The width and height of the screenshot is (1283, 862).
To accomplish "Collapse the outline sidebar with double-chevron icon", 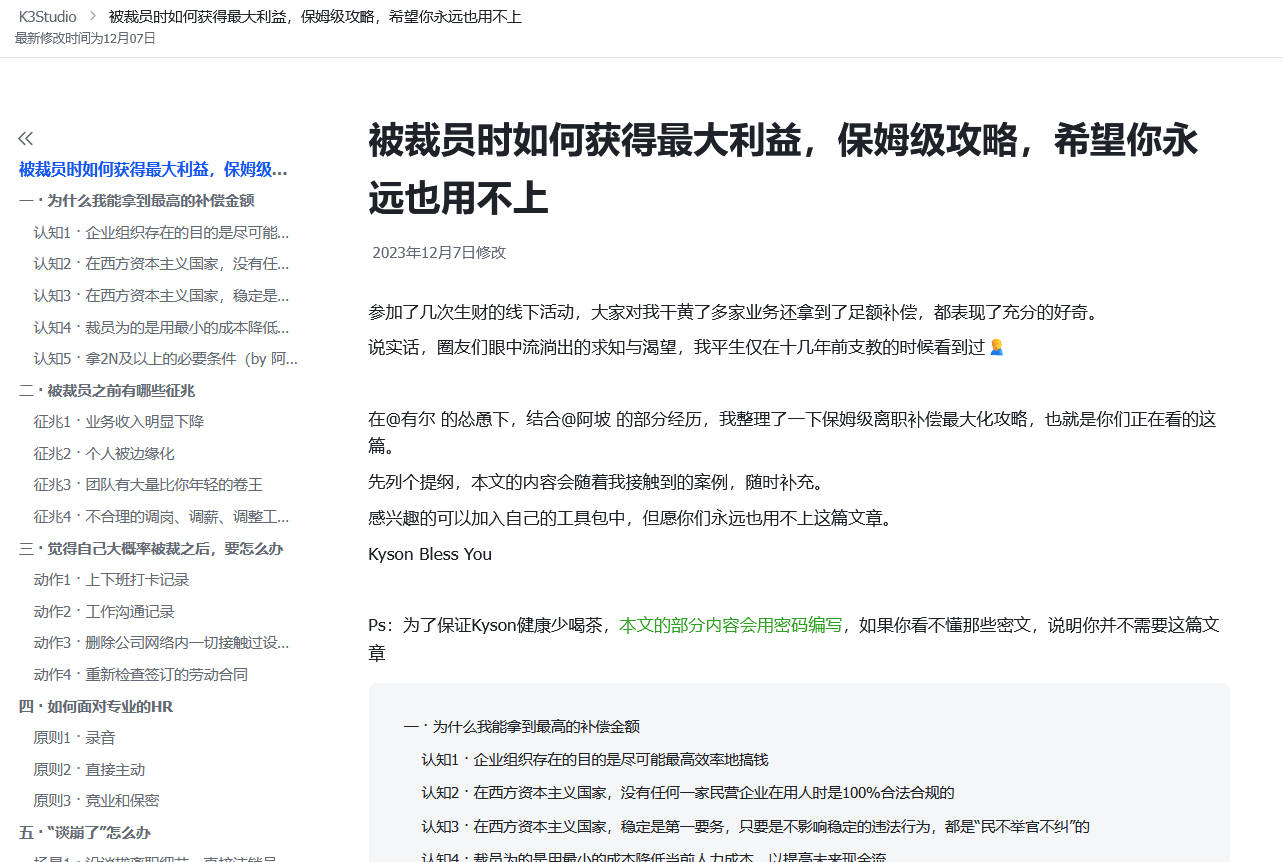I will point(26,138).
